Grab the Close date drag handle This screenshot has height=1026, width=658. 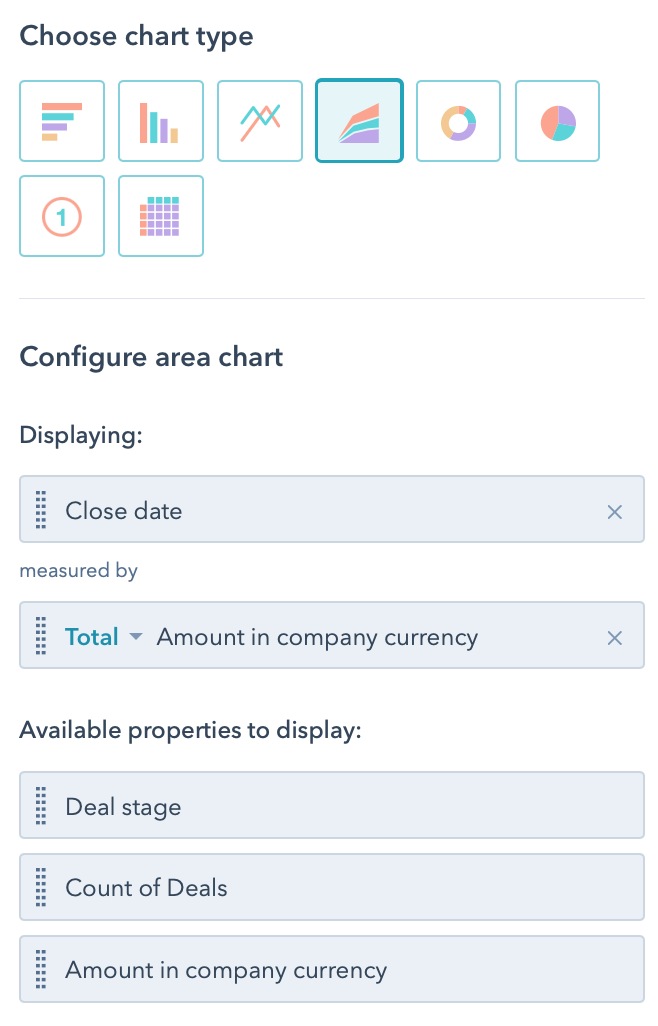[x=41, y=511]
